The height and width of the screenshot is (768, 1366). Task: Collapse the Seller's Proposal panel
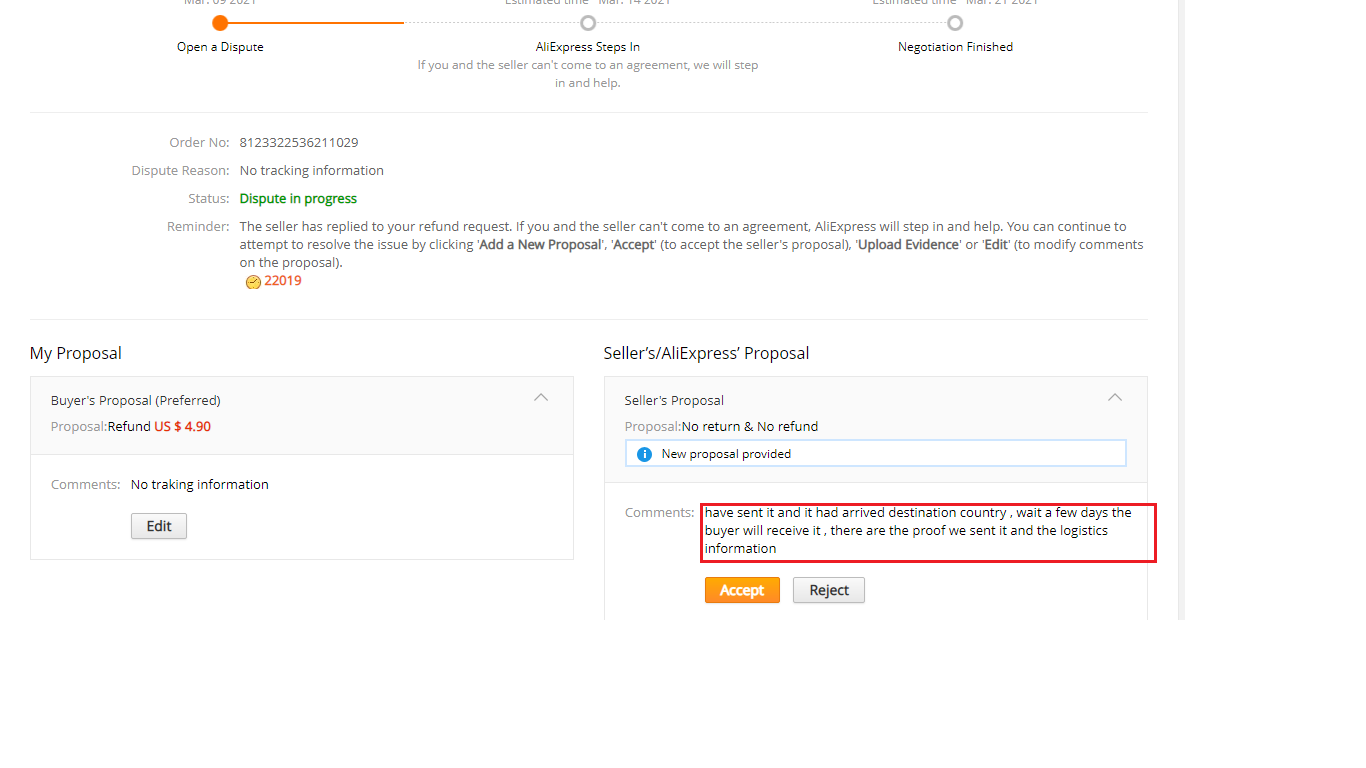1115,398
